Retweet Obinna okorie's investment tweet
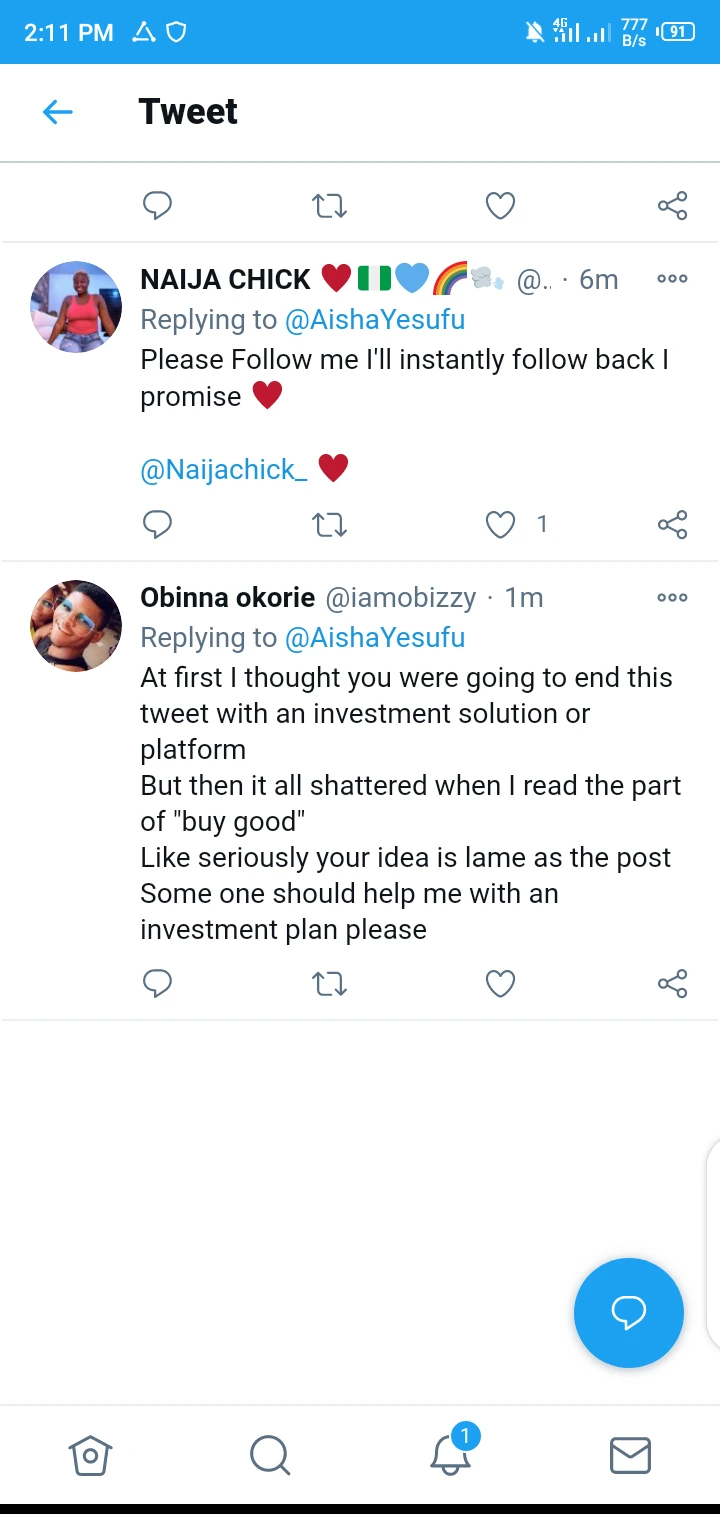The height and width of the screenshot is (1514, 720). pos(329,984)
